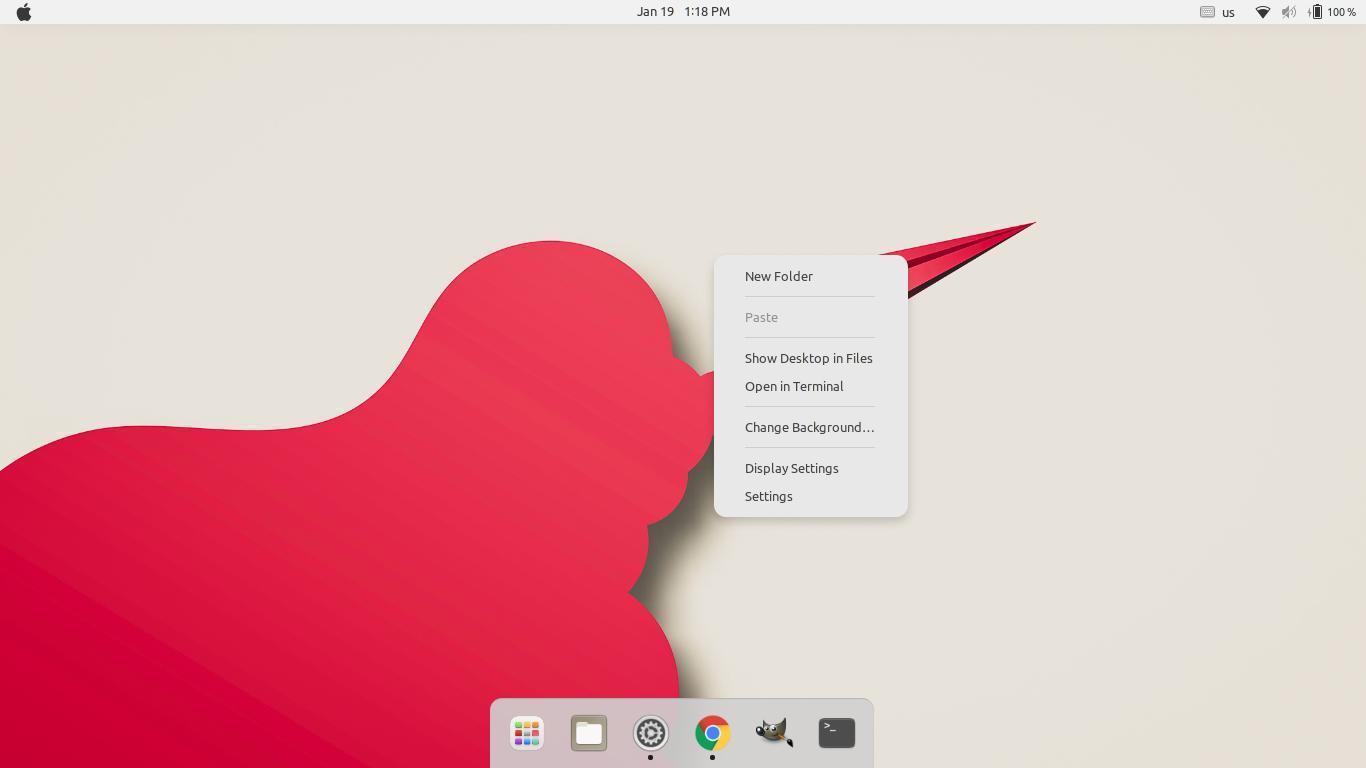
Task: Click the Apple logo in top bar
Action: coord(24,12)
